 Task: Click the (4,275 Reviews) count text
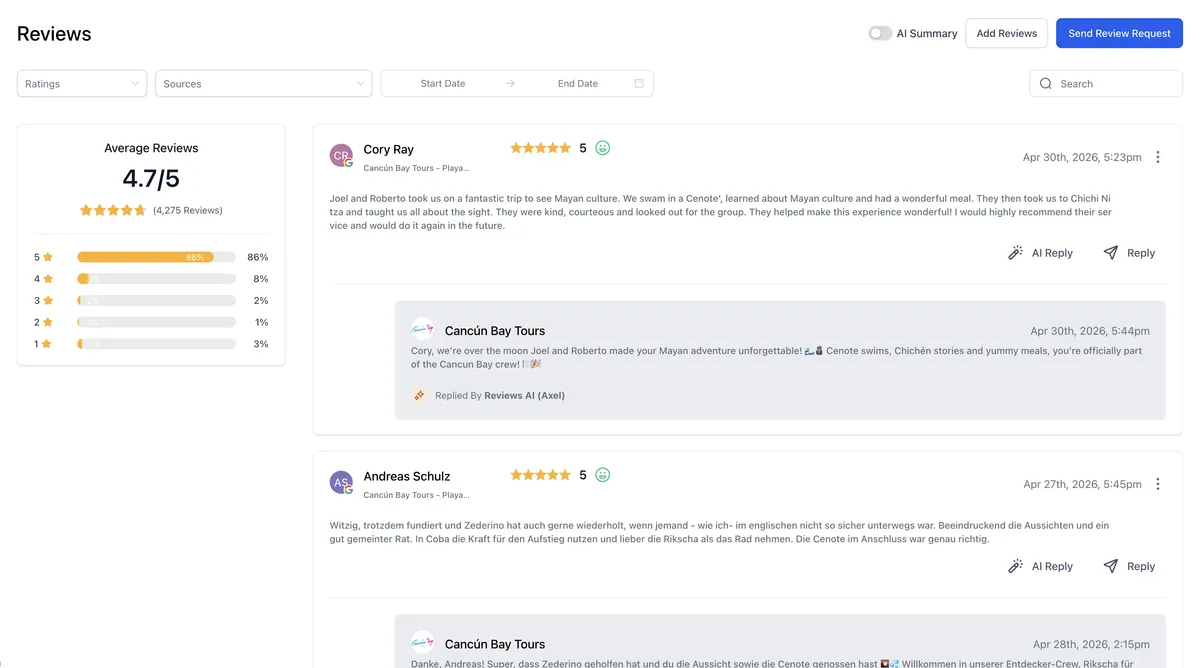tap(188, 211)
